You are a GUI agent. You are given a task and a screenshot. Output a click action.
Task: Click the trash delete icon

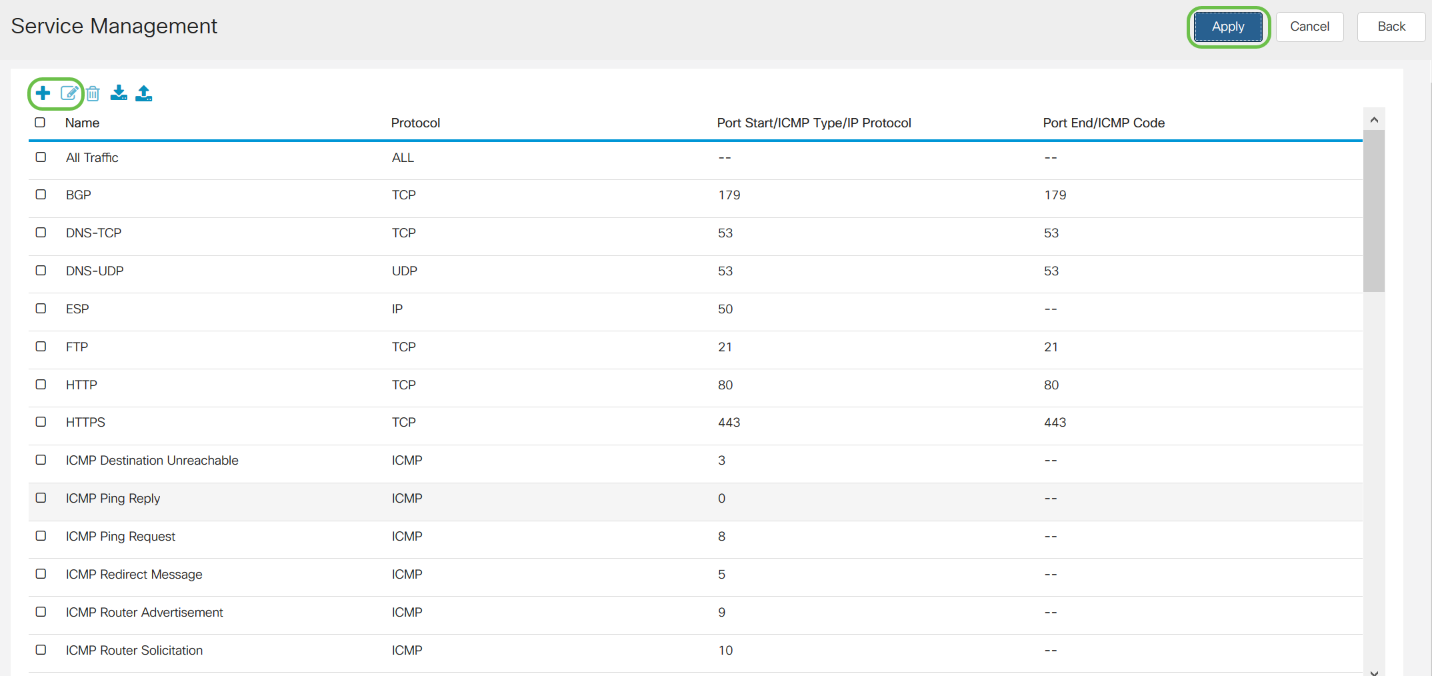click(93, 93)
